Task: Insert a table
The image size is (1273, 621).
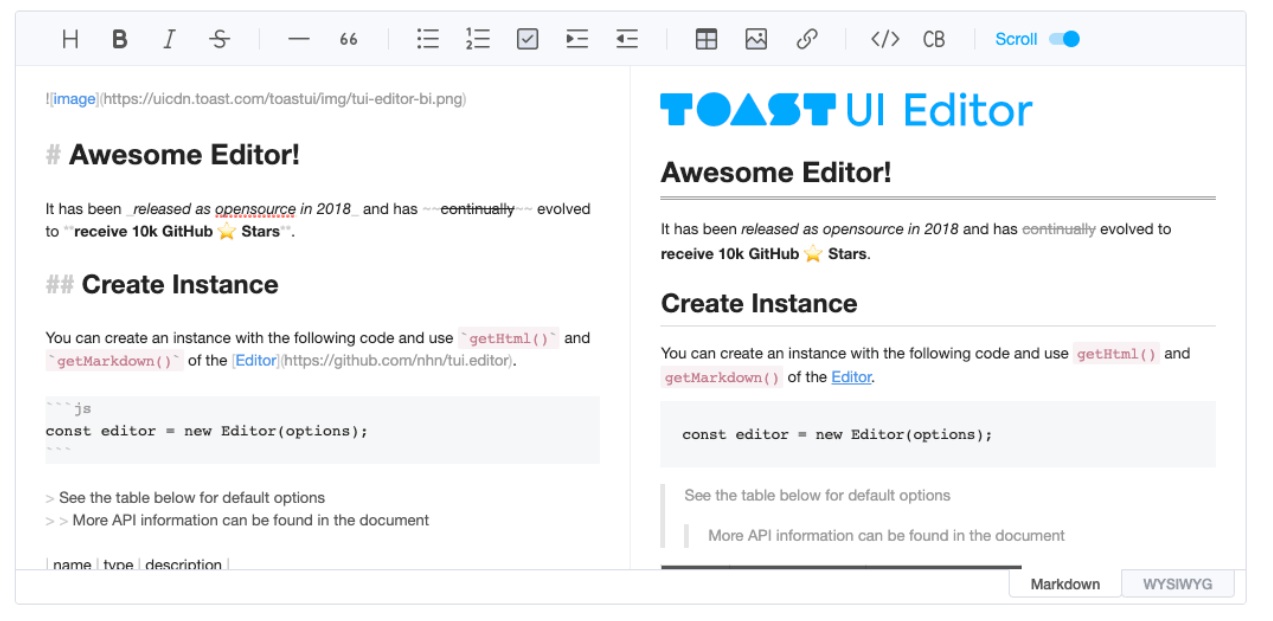Action: coord(706,39)
